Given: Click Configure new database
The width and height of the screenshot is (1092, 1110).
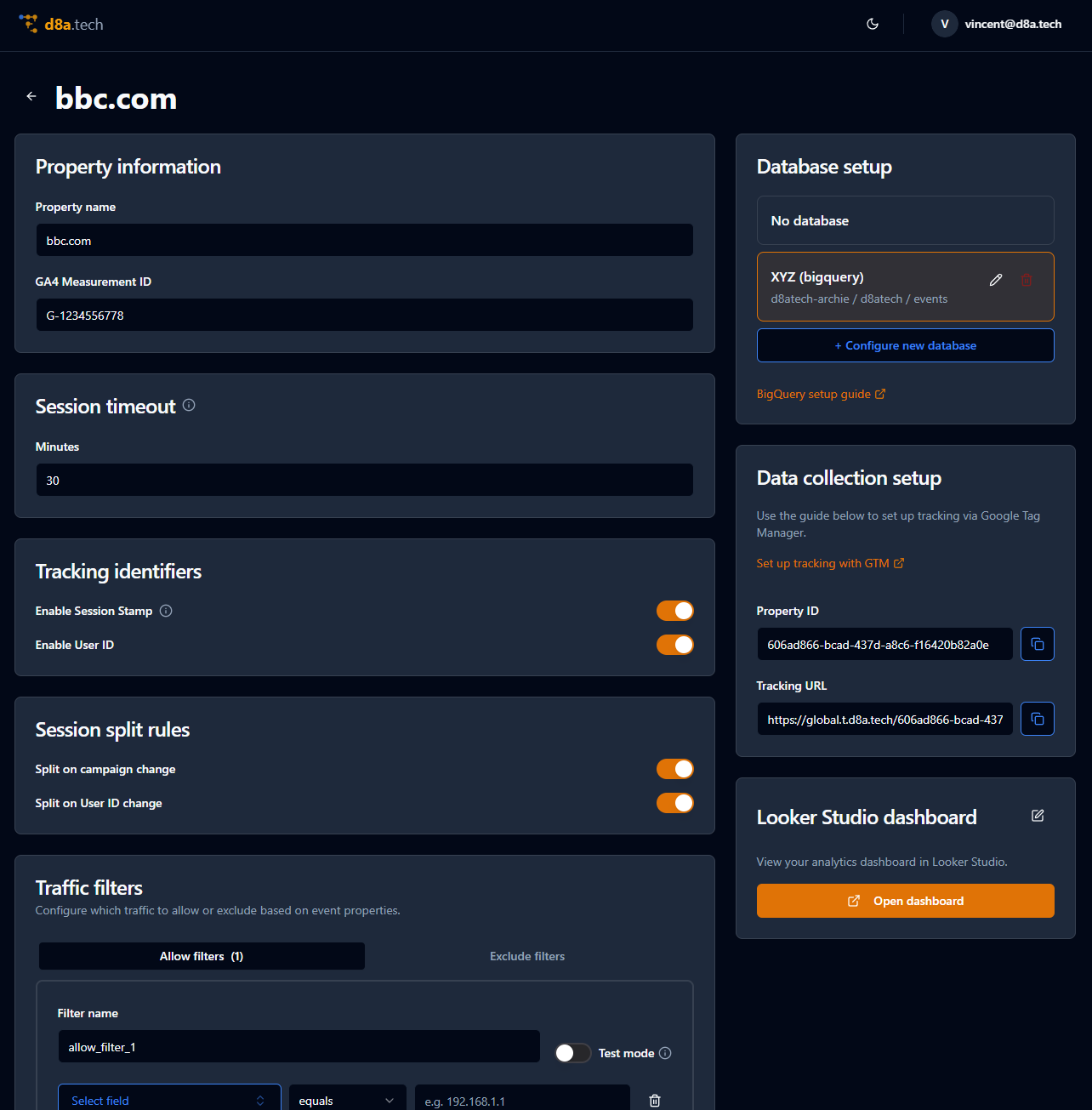Looking at the screenshot, I should (905, 345).
